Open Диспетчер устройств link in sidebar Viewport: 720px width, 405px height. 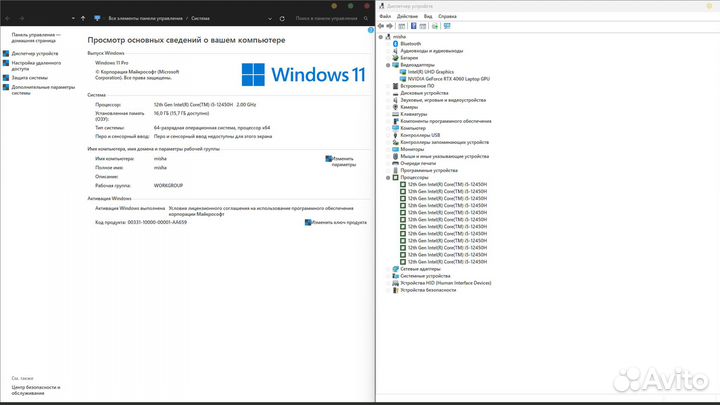click(35, 53)
